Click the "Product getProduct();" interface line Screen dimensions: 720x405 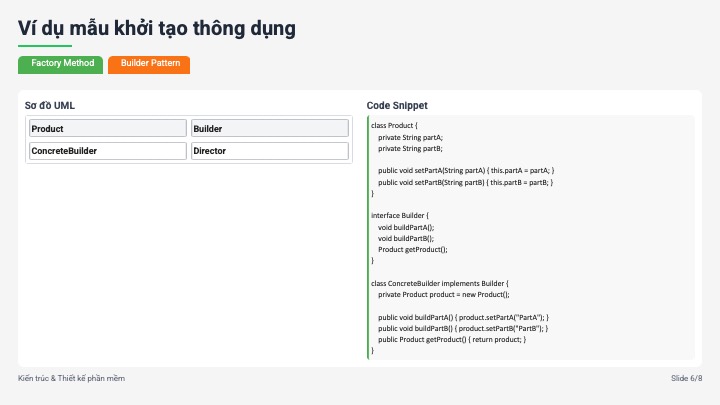(412, 249)
